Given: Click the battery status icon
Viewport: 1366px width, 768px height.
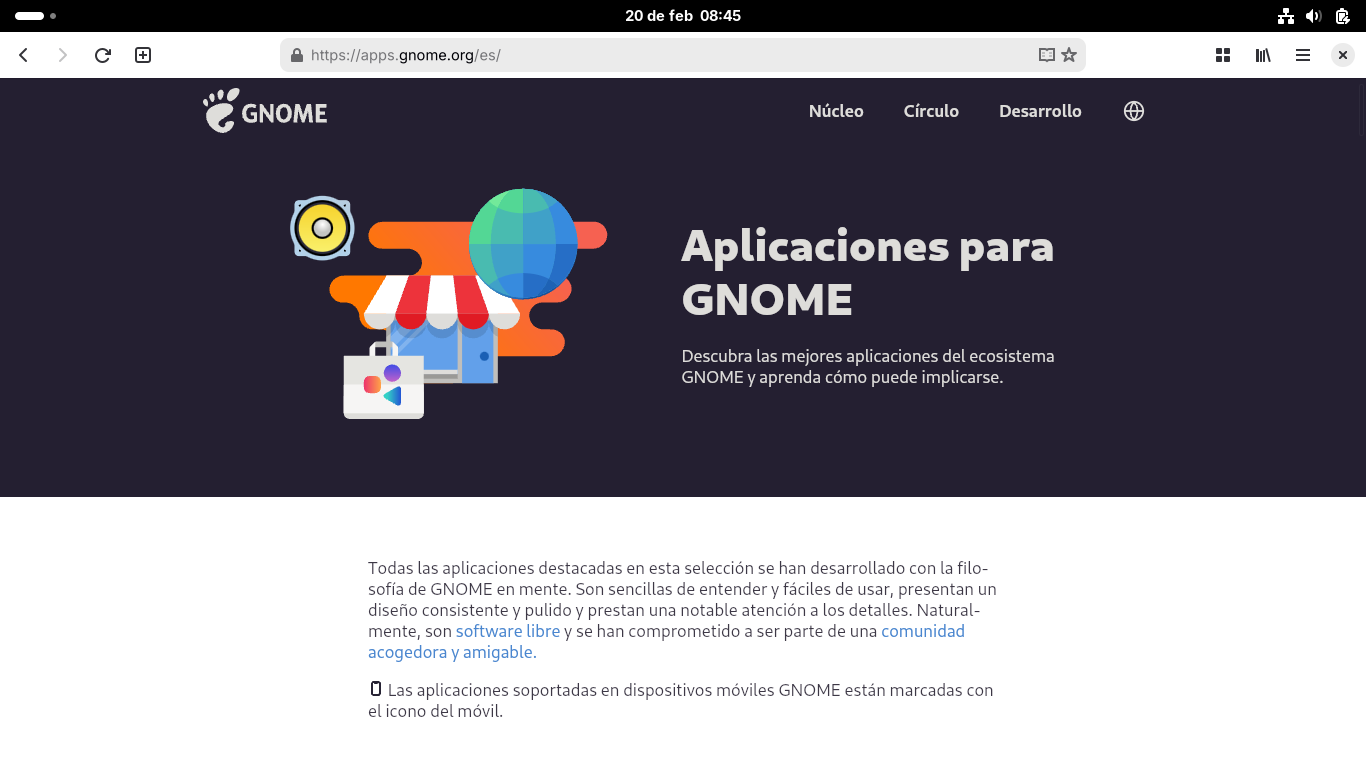Looking at the screenshot, I should 1343,16.
